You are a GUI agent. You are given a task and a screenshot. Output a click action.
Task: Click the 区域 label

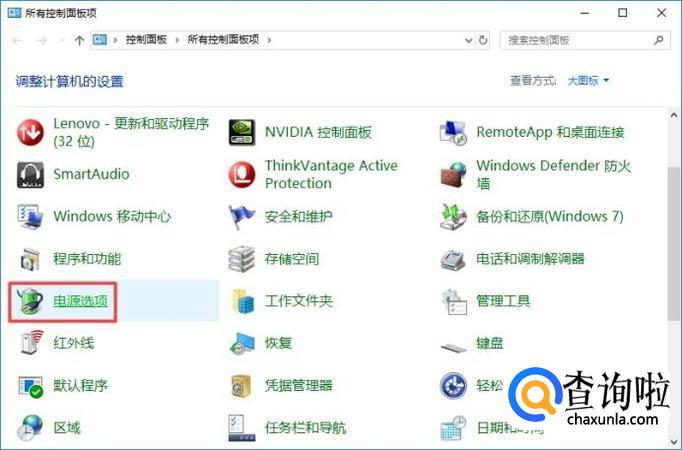[x=67, y=428]
